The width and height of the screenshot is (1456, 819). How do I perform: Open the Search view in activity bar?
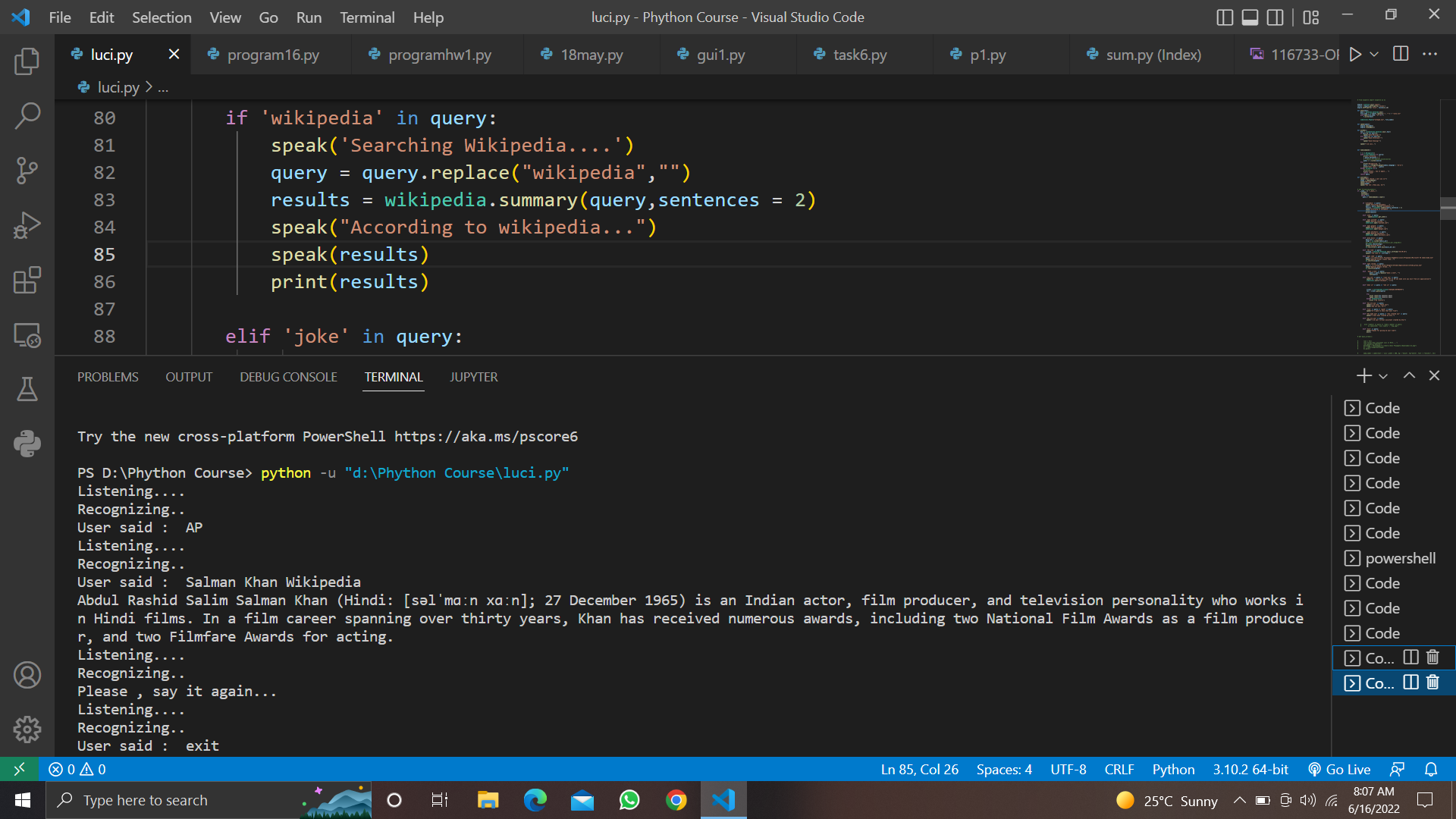[27, 116]
